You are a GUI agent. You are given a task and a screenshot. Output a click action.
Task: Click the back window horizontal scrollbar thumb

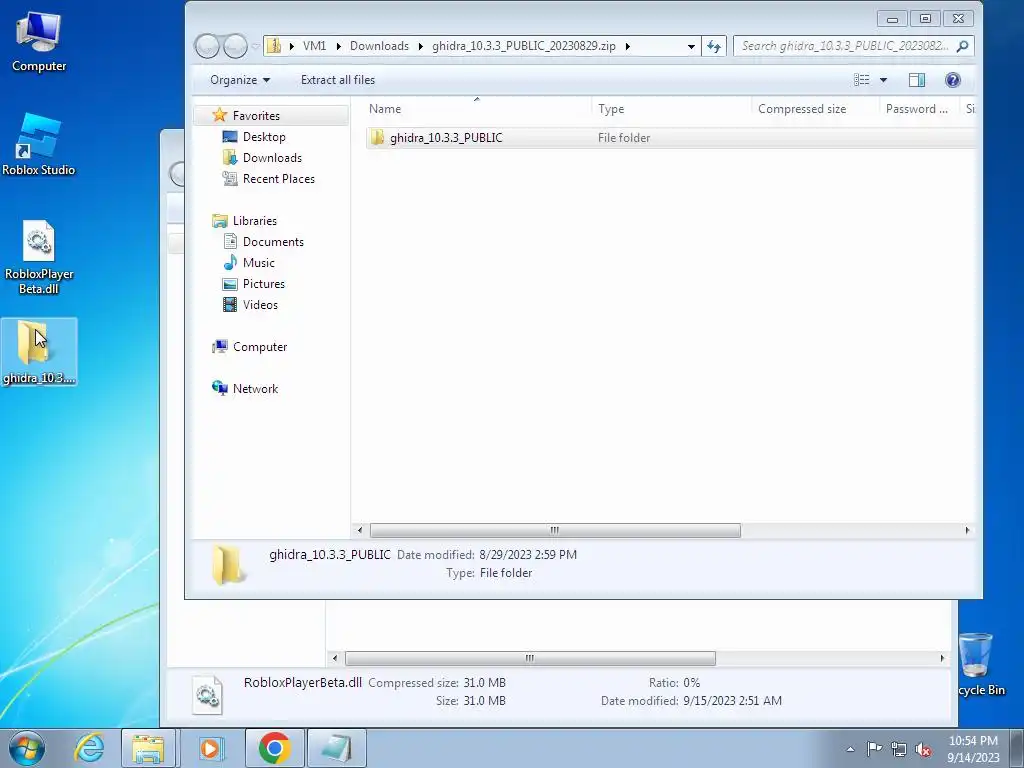pos(530,658)
